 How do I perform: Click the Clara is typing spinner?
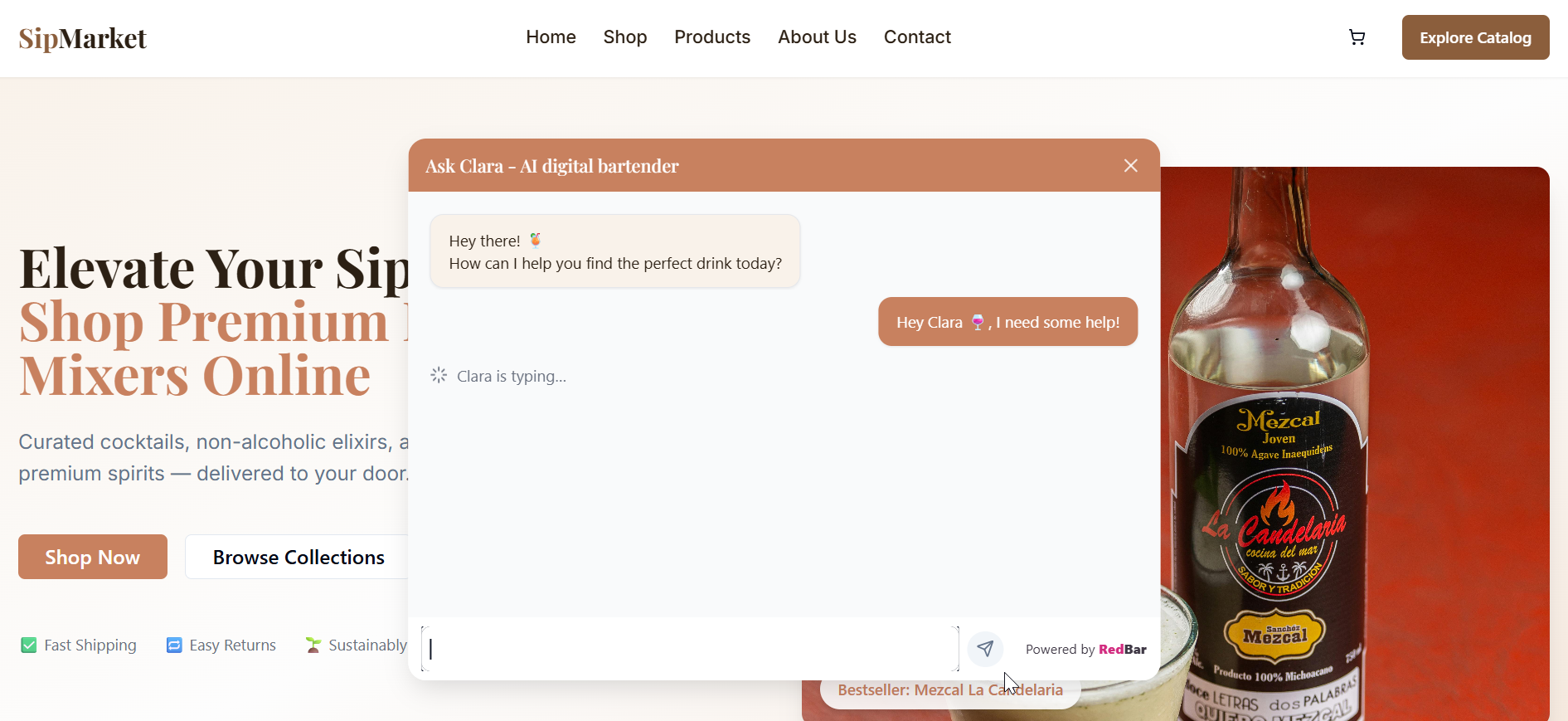[x=439, y=376]
